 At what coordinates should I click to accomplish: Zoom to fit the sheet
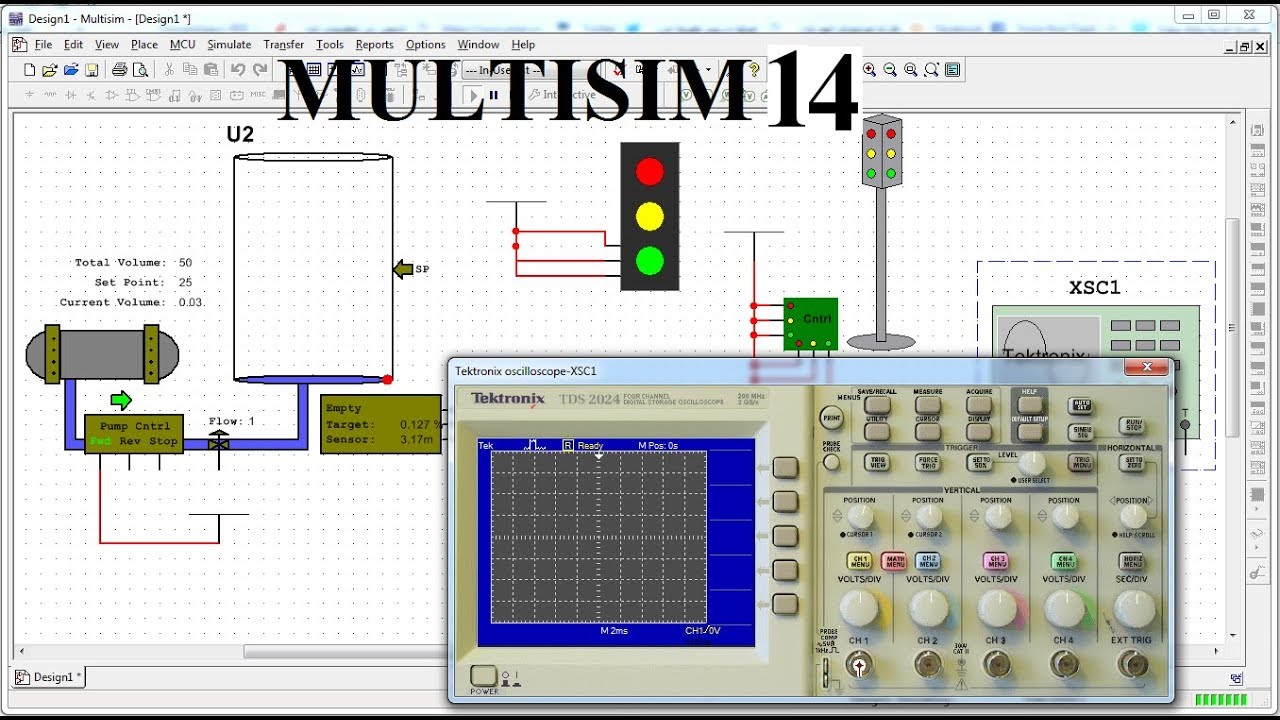(x=932, y=70)
